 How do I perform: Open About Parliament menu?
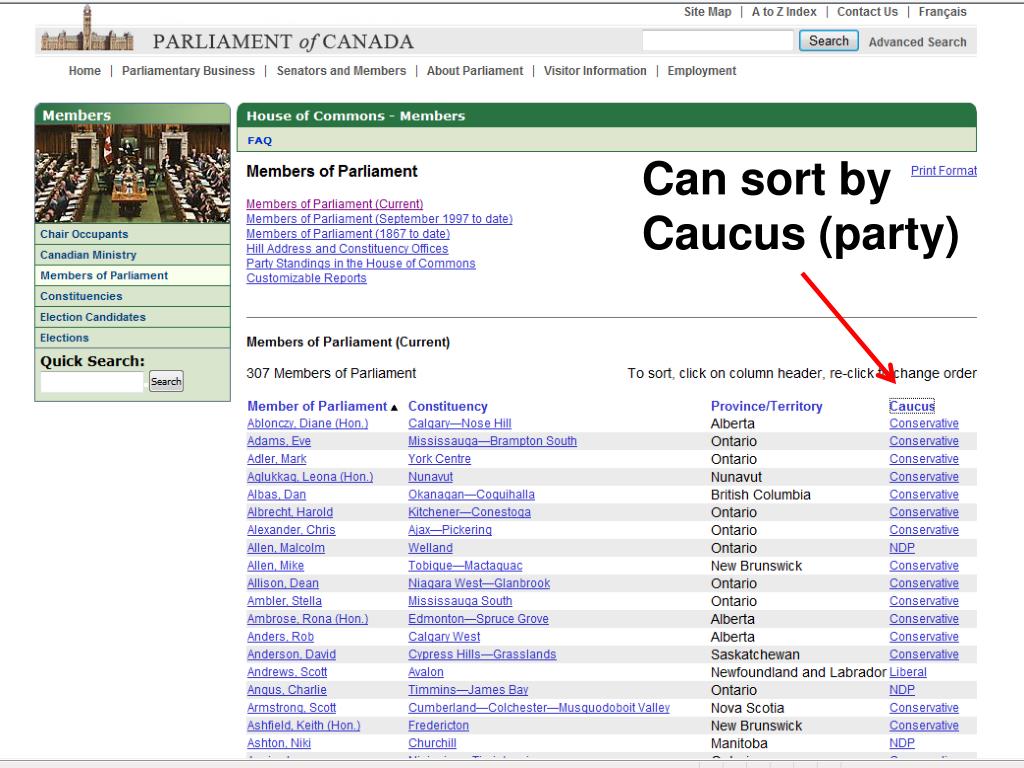tap(475, 71)
